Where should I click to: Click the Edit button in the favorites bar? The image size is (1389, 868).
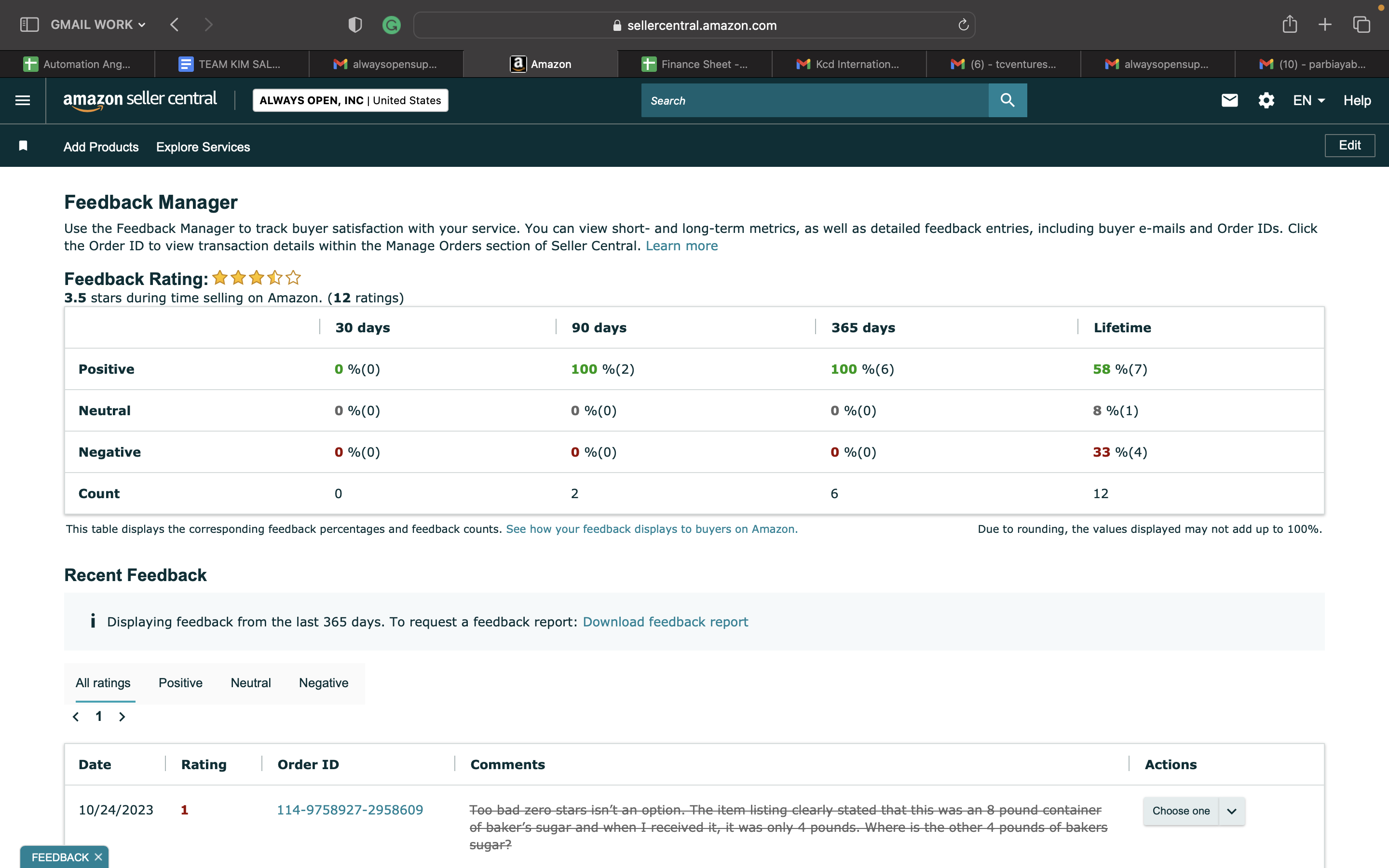pos(1349,145)
